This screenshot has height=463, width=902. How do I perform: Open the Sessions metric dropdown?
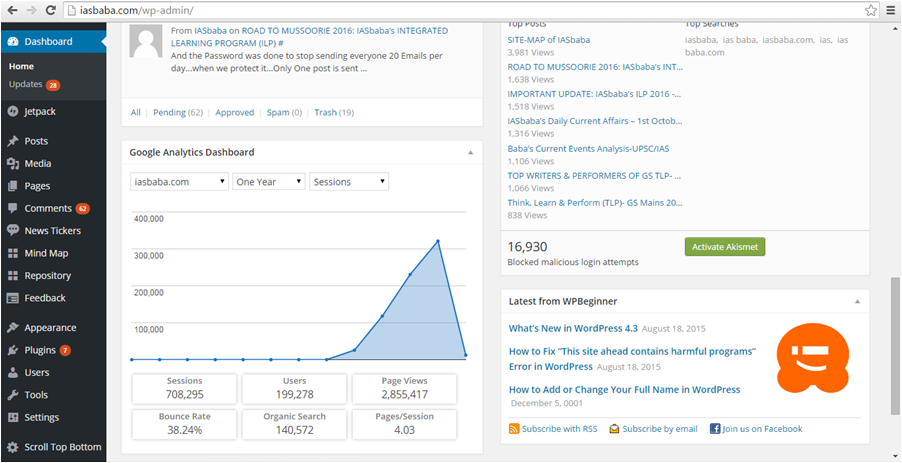[349, 182]
